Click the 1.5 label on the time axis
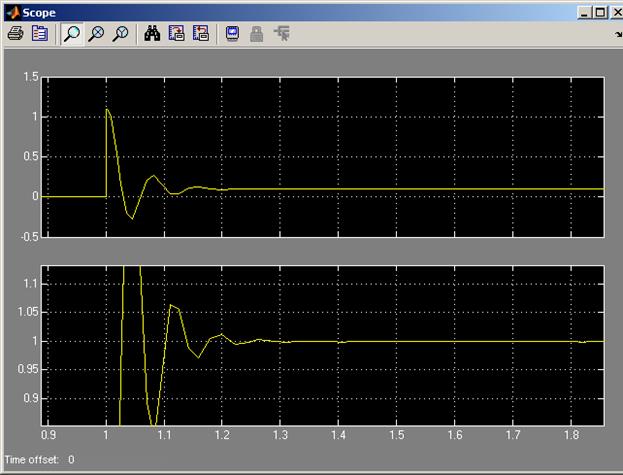623x475 pixels. click(397, 435)
